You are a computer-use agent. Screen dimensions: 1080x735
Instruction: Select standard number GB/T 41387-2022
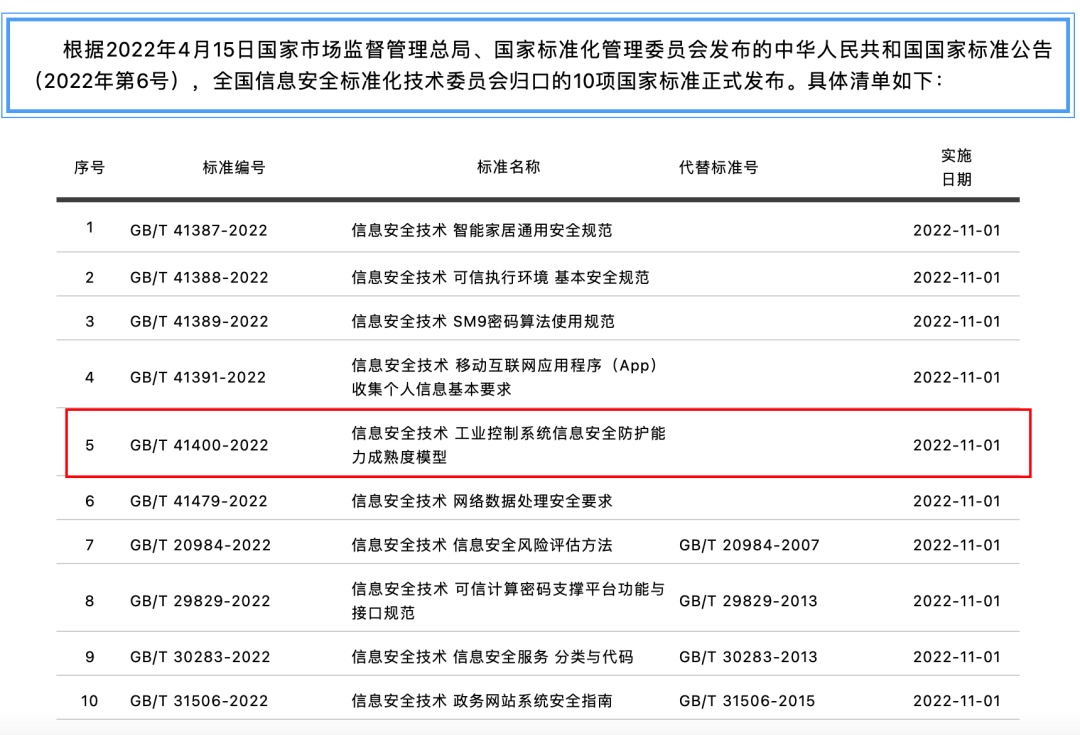point(199,230)
